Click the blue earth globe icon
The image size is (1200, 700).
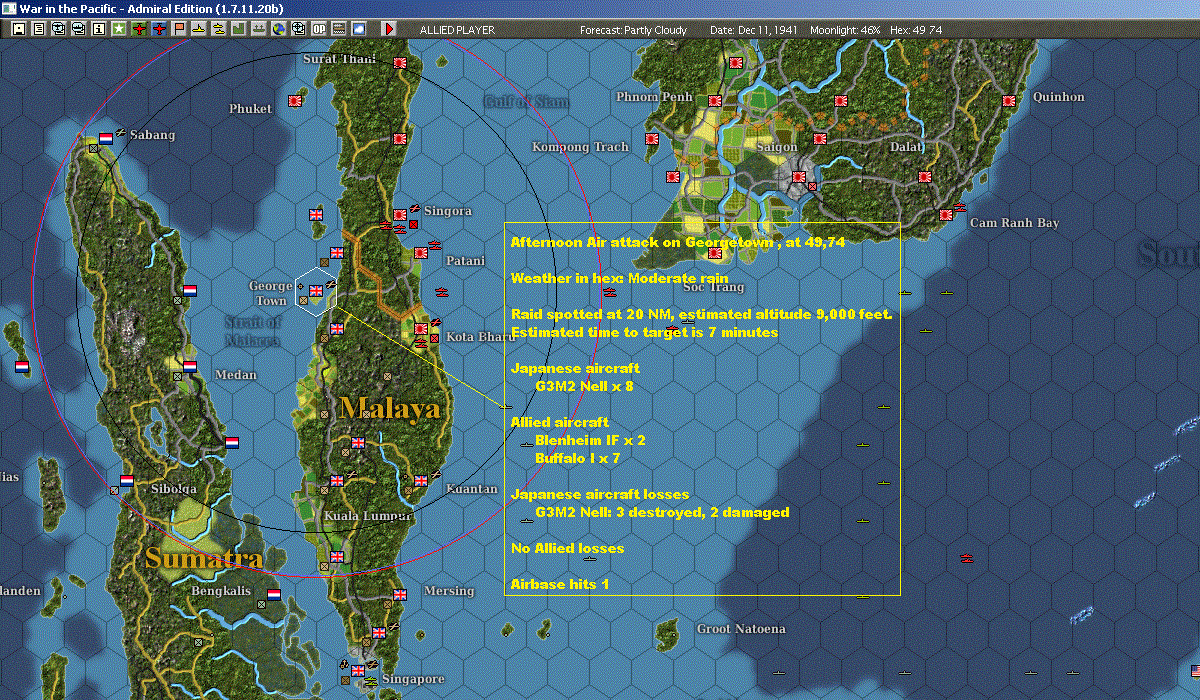click(x=278, y=29)
